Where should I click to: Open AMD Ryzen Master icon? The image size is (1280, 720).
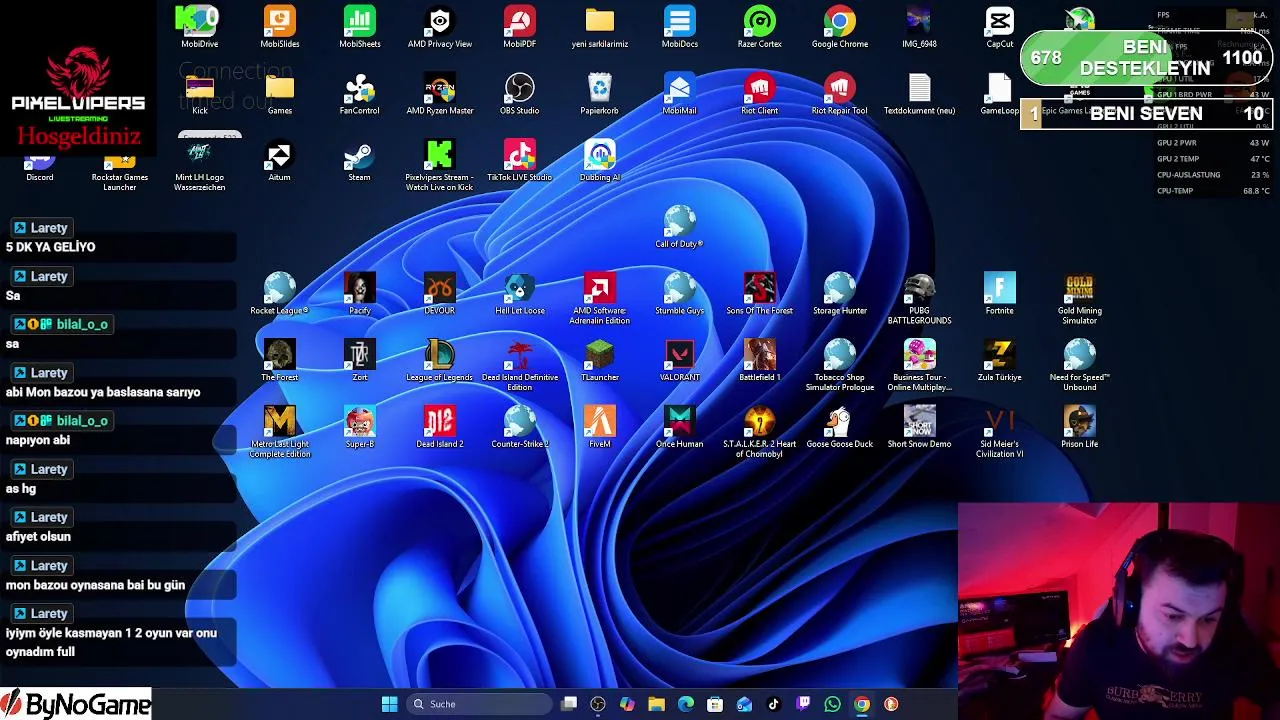click(439, 94)
